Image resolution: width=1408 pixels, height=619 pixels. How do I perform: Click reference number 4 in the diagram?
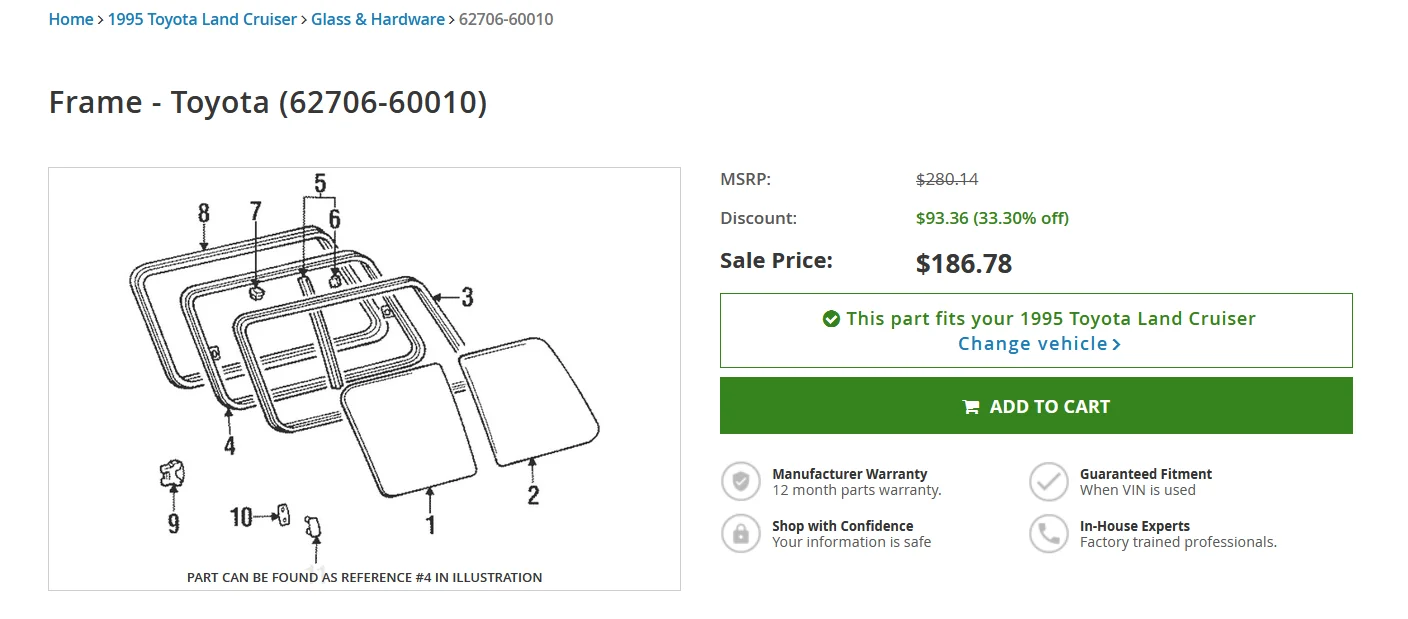coord(230,445)
